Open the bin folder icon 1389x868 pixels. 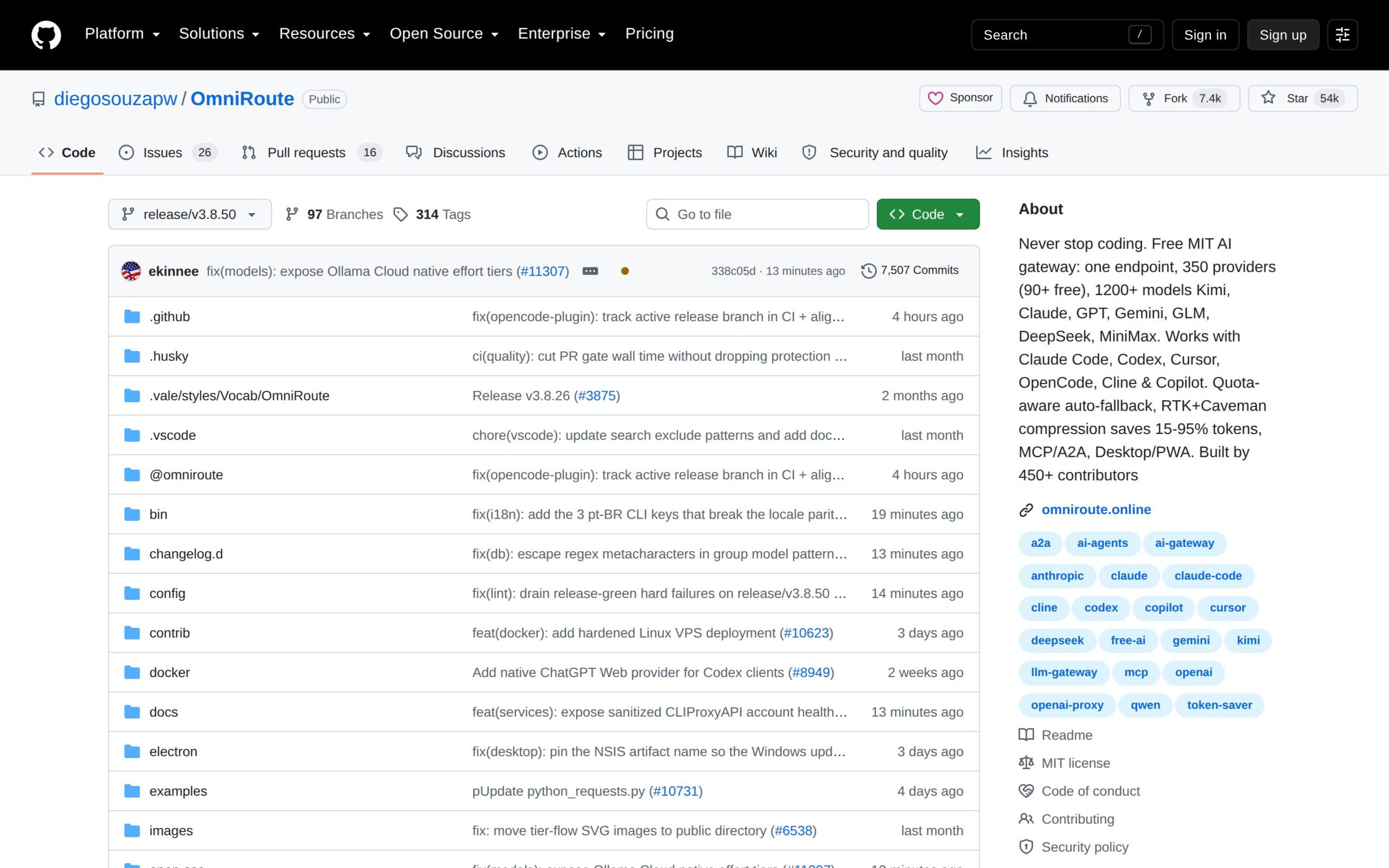(132, 514)
